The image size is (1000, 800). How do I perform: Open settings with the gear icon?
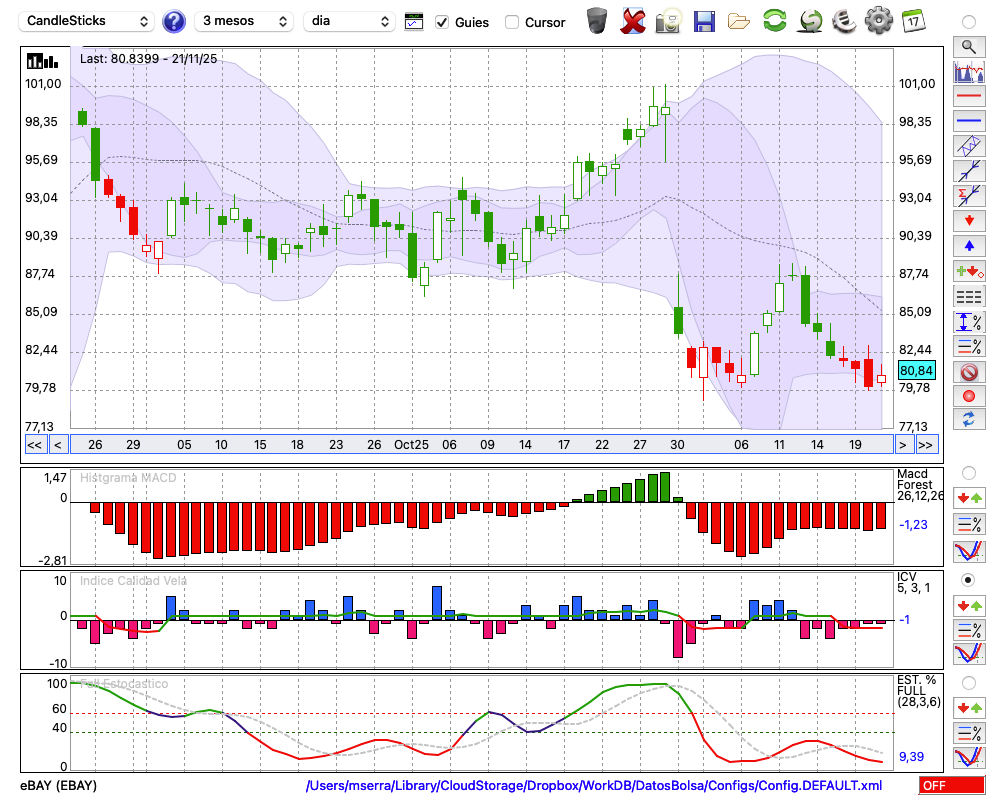point(877,21)
